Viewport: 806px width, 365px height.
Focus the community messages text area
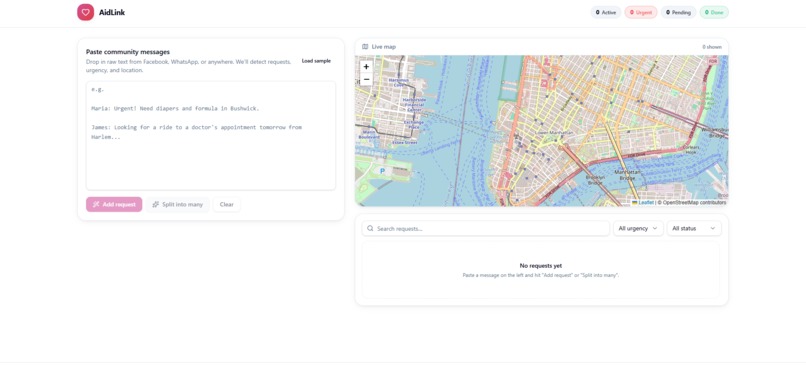click(211, 135)
